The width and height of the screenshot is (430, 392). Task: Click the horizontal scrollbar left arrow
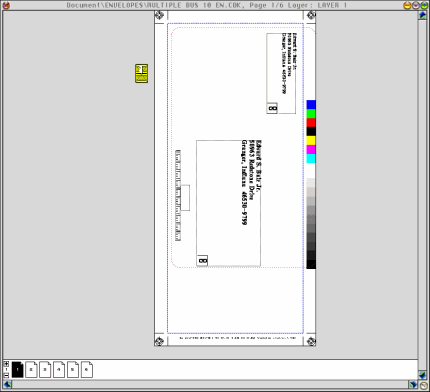(x=7, y=385)
